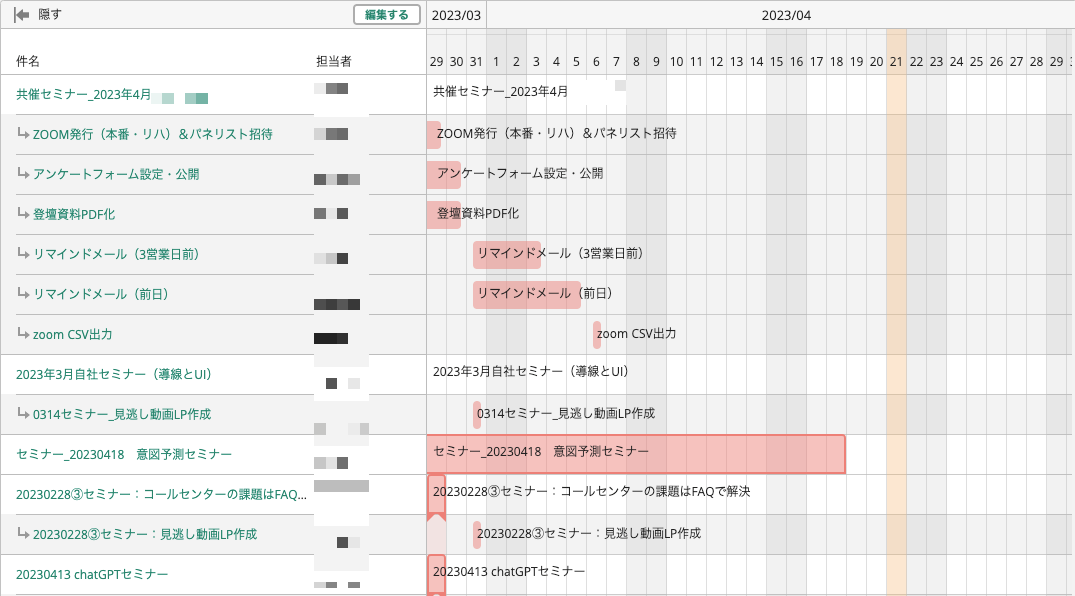The width and height of the screenshot is (1075, 596).
Task: Click subtask arrow icon beside zoom CSV出力
Action: coord(24,334)
